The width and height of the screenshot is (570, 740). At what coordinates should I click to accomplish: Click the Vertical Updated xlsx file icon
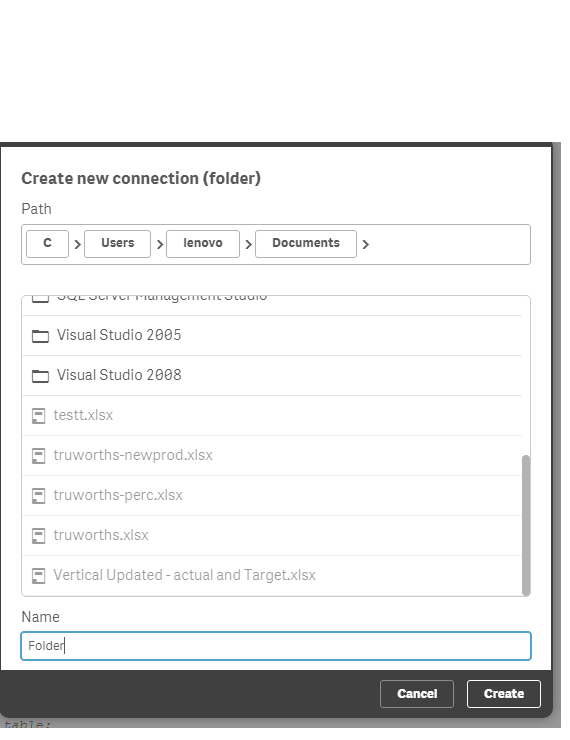[x=38, y=576]
